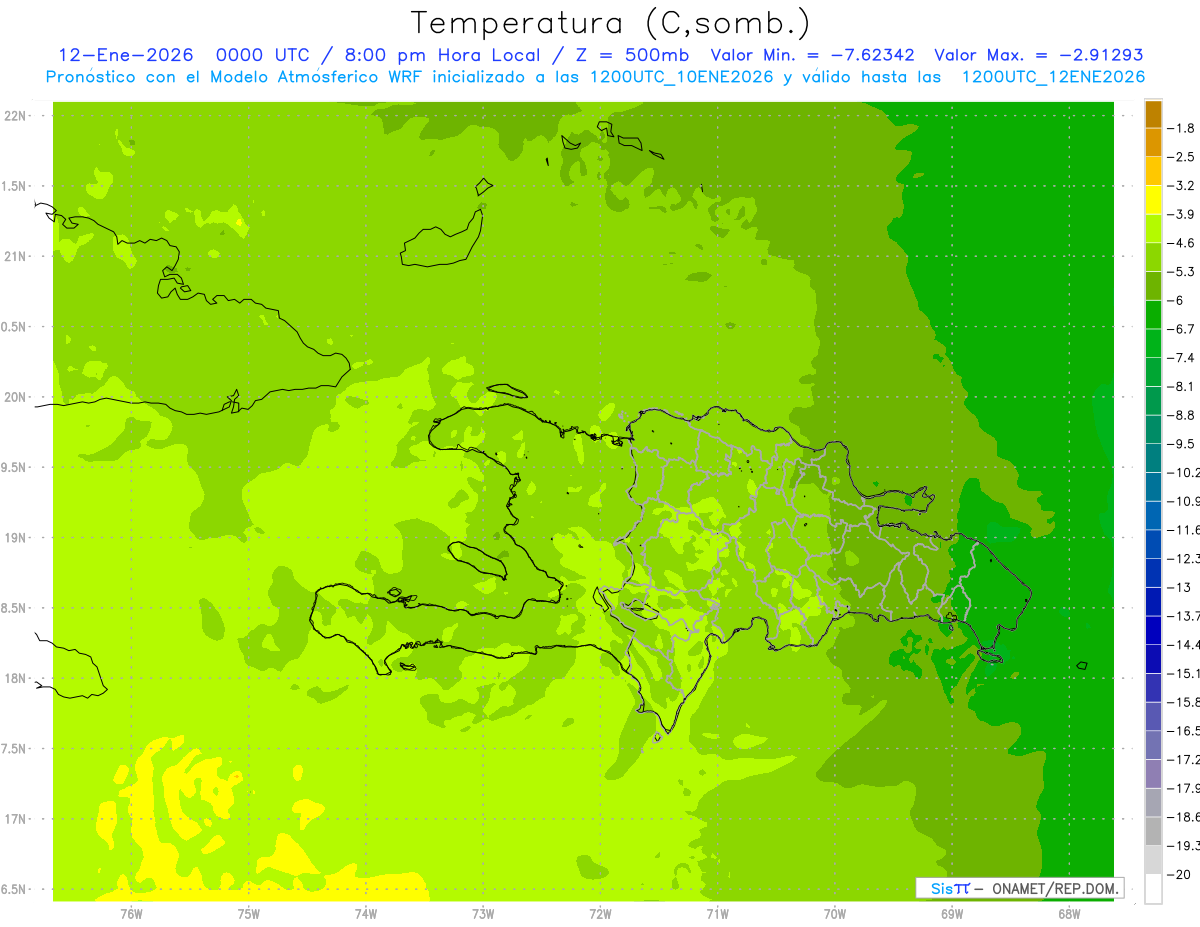
Task: Click the "75W" longitude label
Action: pyautogui.click(x=249, y=913)
